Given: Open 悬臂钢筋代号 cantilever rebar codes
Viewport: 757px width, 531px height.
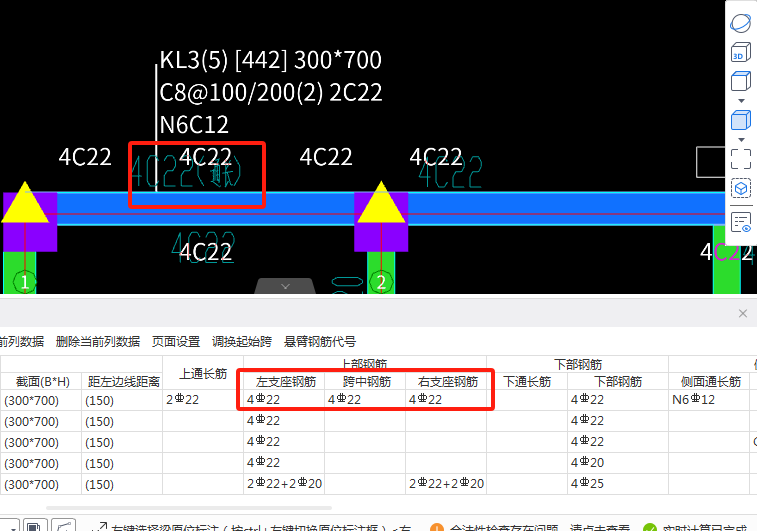Looking at the screenshot, I should point(320,342).
